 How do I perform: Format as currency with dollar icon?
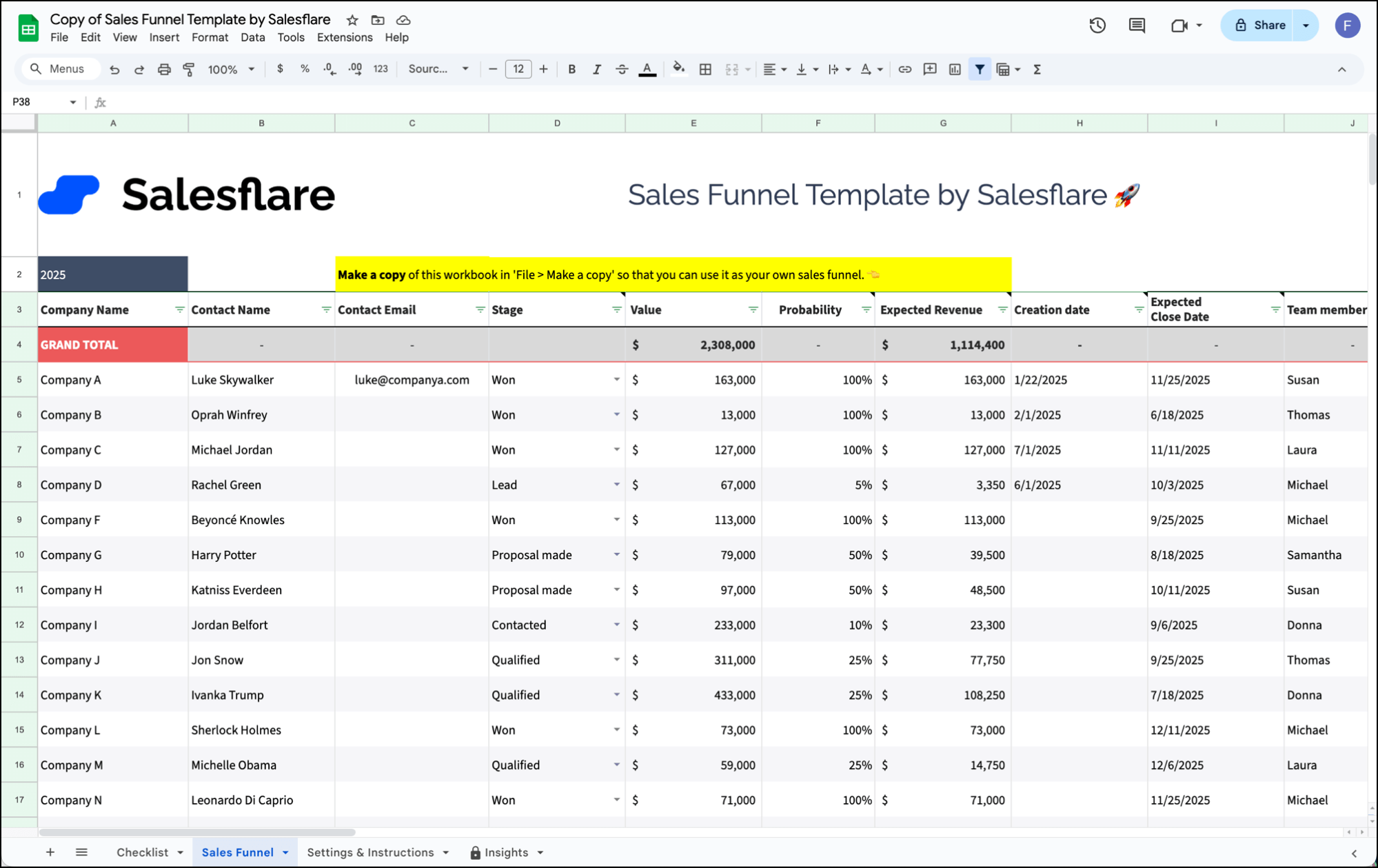pyautogui.click(x=280, y=69)
